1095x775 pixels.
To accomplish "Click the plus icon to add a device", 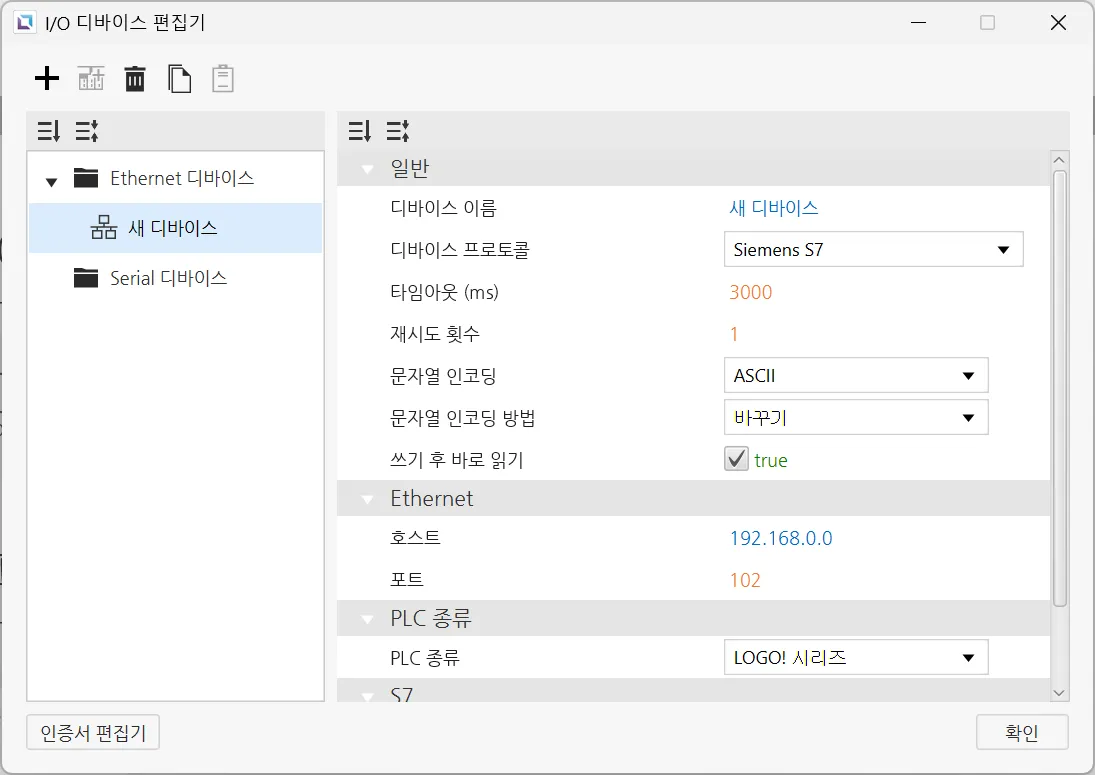I will [47, 79].
